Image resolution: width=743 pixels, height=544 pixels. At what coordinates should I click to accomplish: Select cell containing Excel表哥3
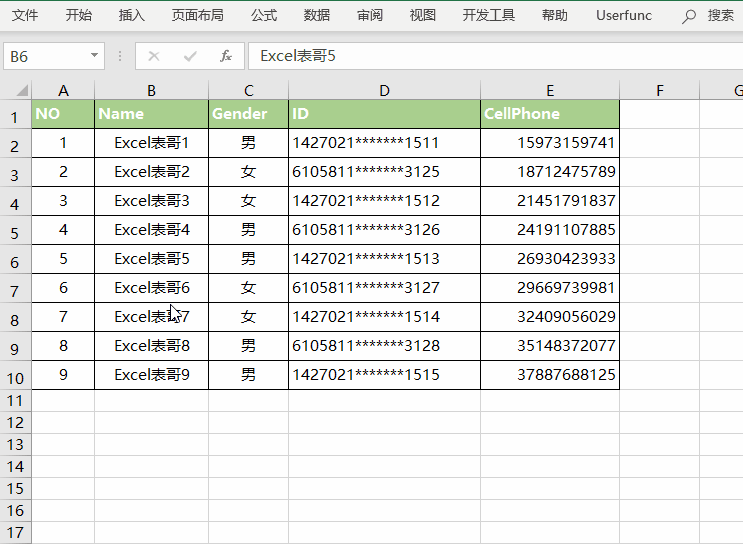coord(152,201)
